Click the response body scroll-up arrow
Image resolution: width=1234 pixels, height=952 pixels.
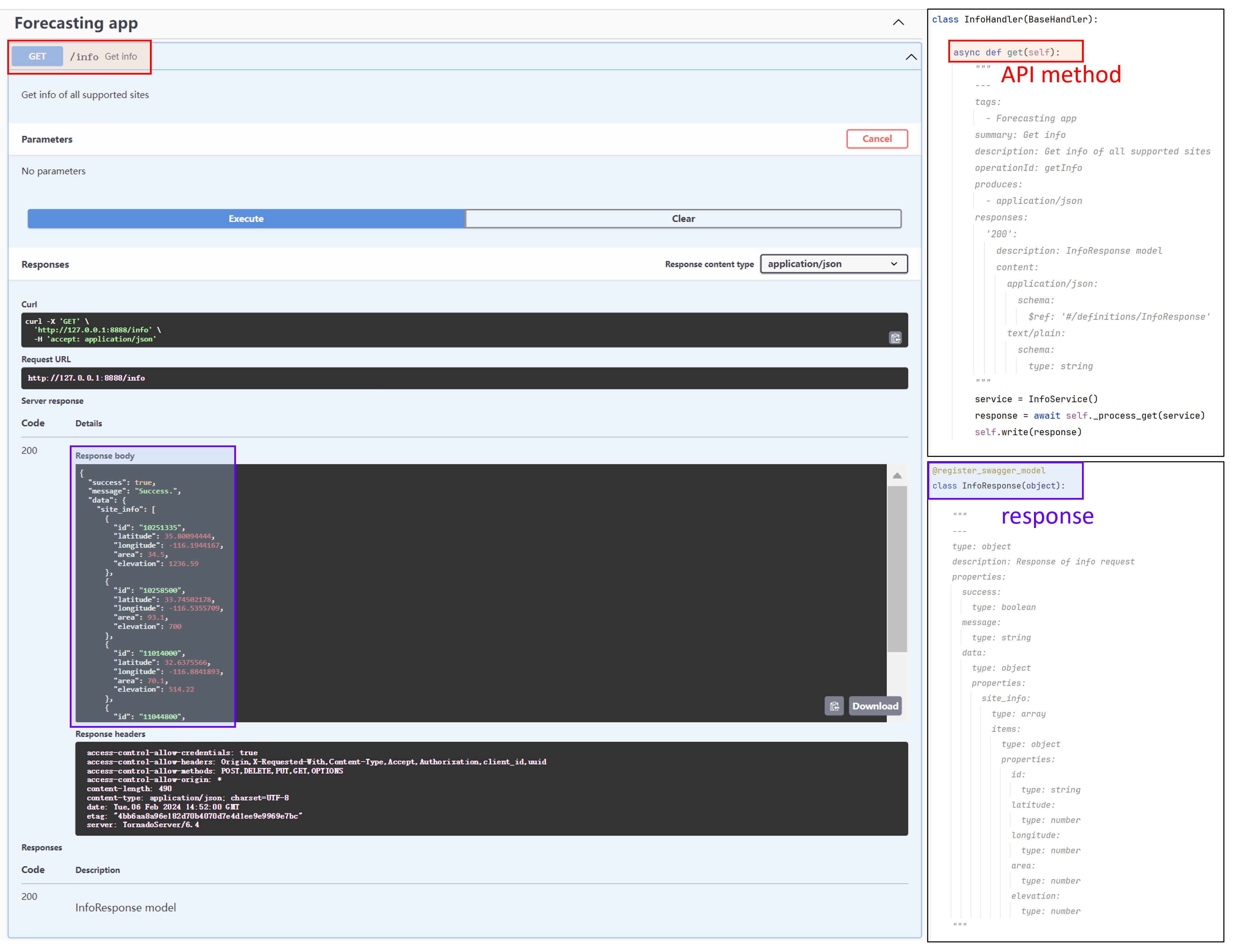tap(897, 476)
